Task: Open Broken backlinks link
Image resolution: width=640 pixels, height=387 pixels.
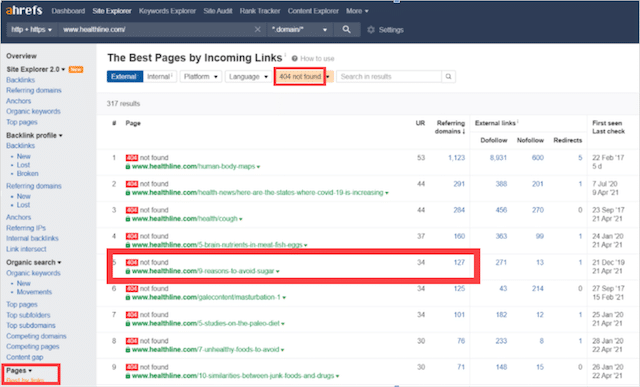Action: point(27,174)
